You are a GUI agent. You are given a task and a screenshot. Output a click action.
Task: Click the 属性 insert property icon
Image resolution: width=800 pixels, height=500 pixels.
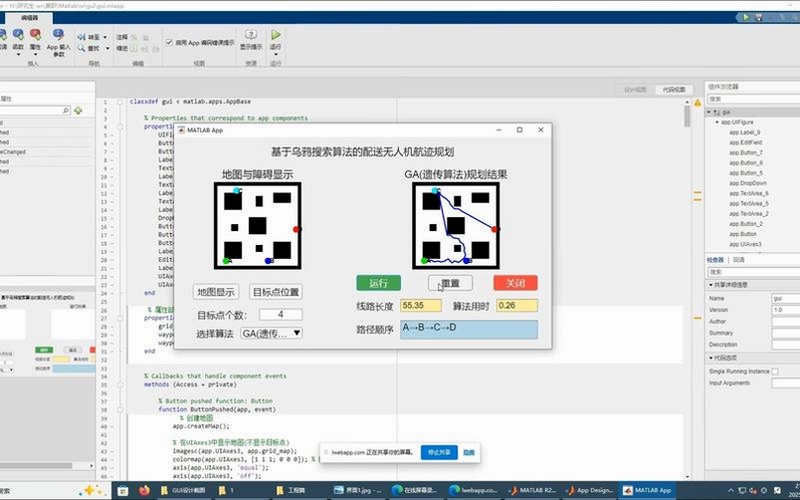(35, 35)
